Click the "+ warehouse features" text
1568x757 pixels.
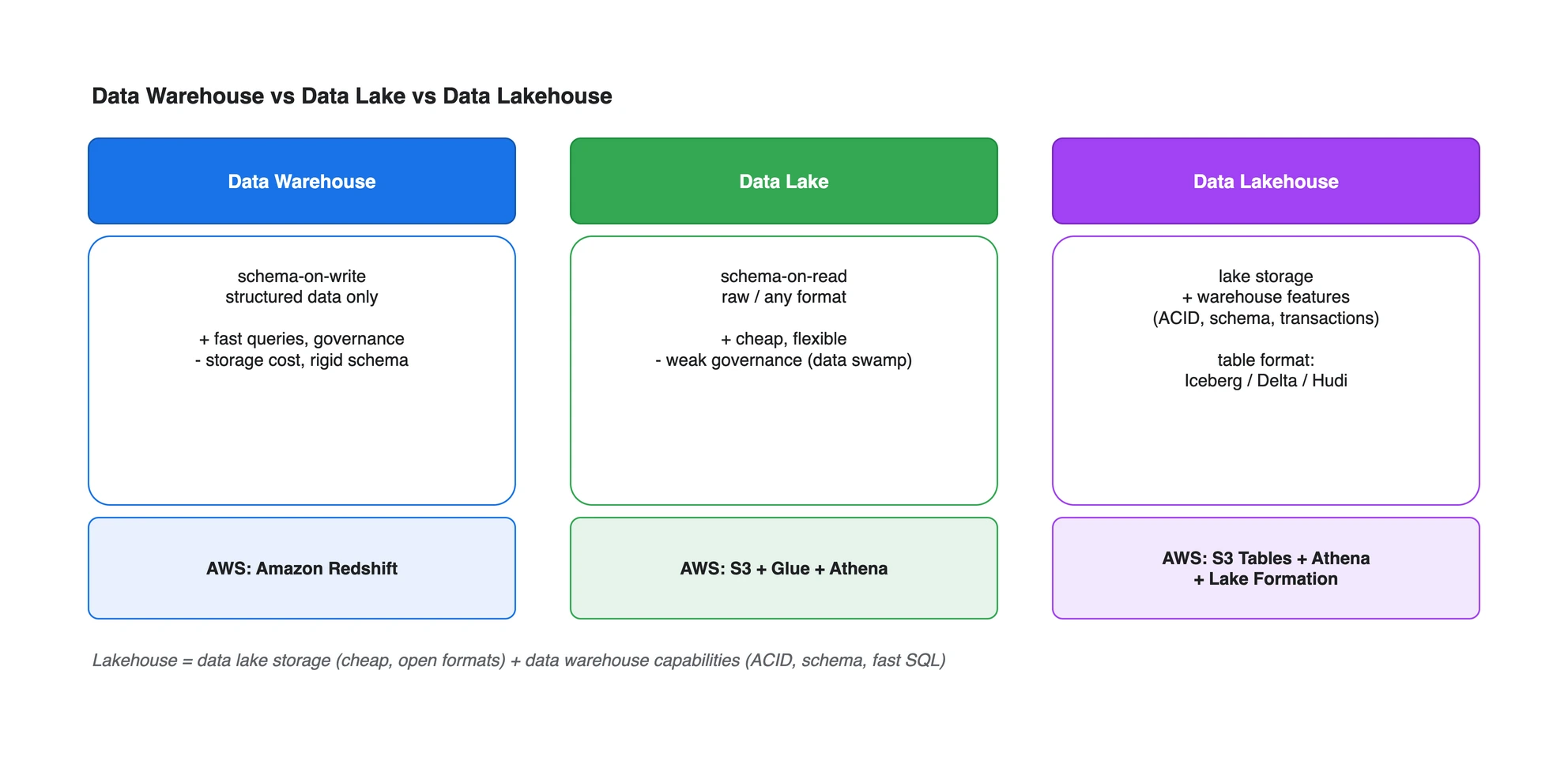tap(1266, 297)
